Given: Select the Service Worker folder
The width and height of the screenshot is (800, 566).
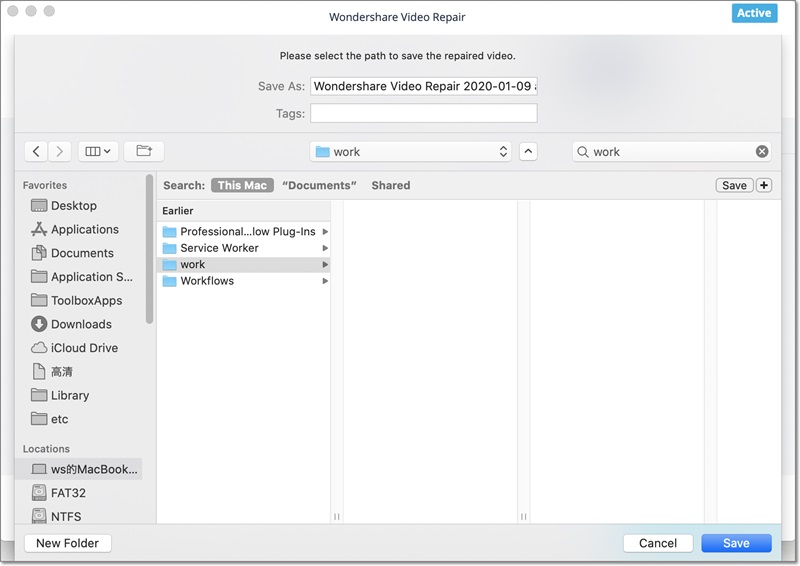Looking at the screenshot, I should [244, 248].
